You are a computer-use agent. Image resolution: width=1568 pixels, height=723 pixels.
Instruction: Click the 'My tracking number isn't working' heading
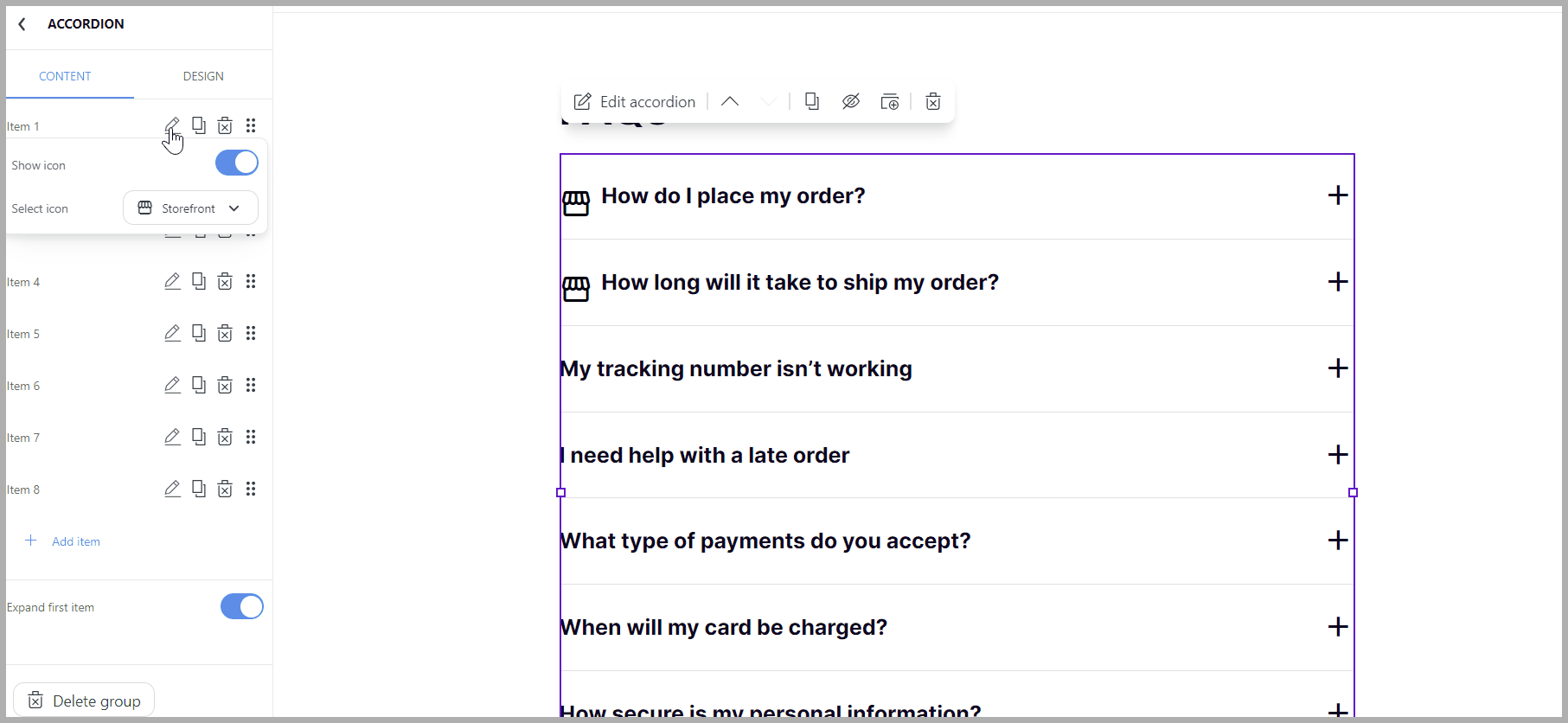tap(736, 369)
